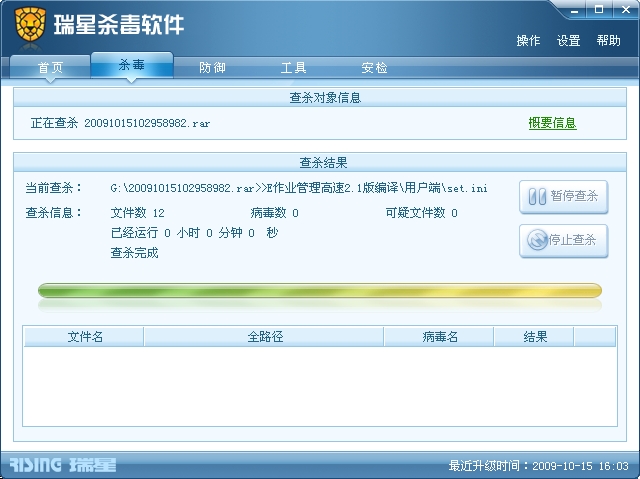Image resolution: width=640 pixels, height=479 pixels.
Task: Sort by the 结果 column header
Action: click(534, 337)
